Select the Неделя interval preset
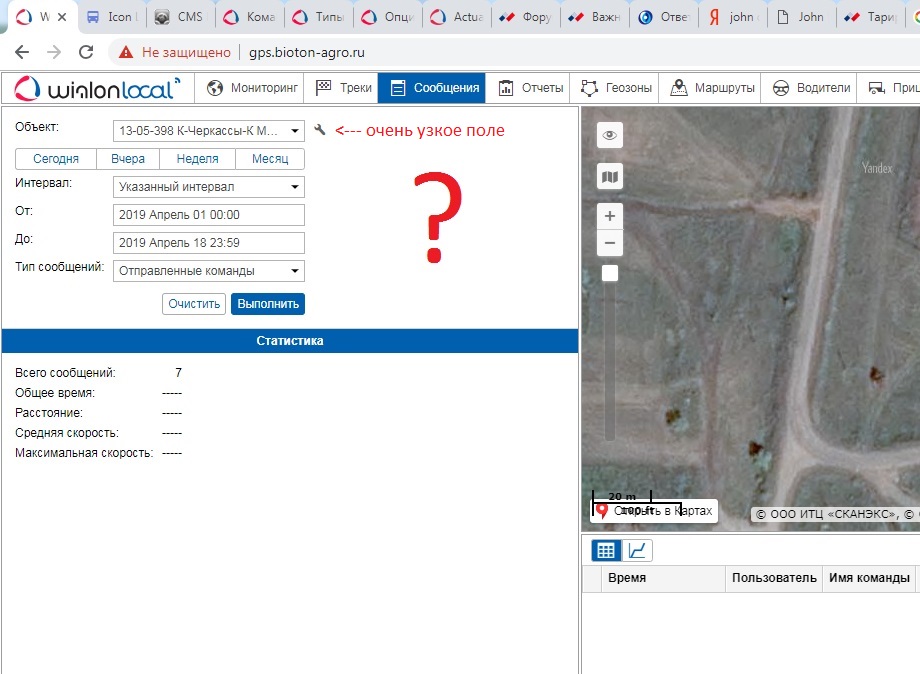 coord(197,159)
